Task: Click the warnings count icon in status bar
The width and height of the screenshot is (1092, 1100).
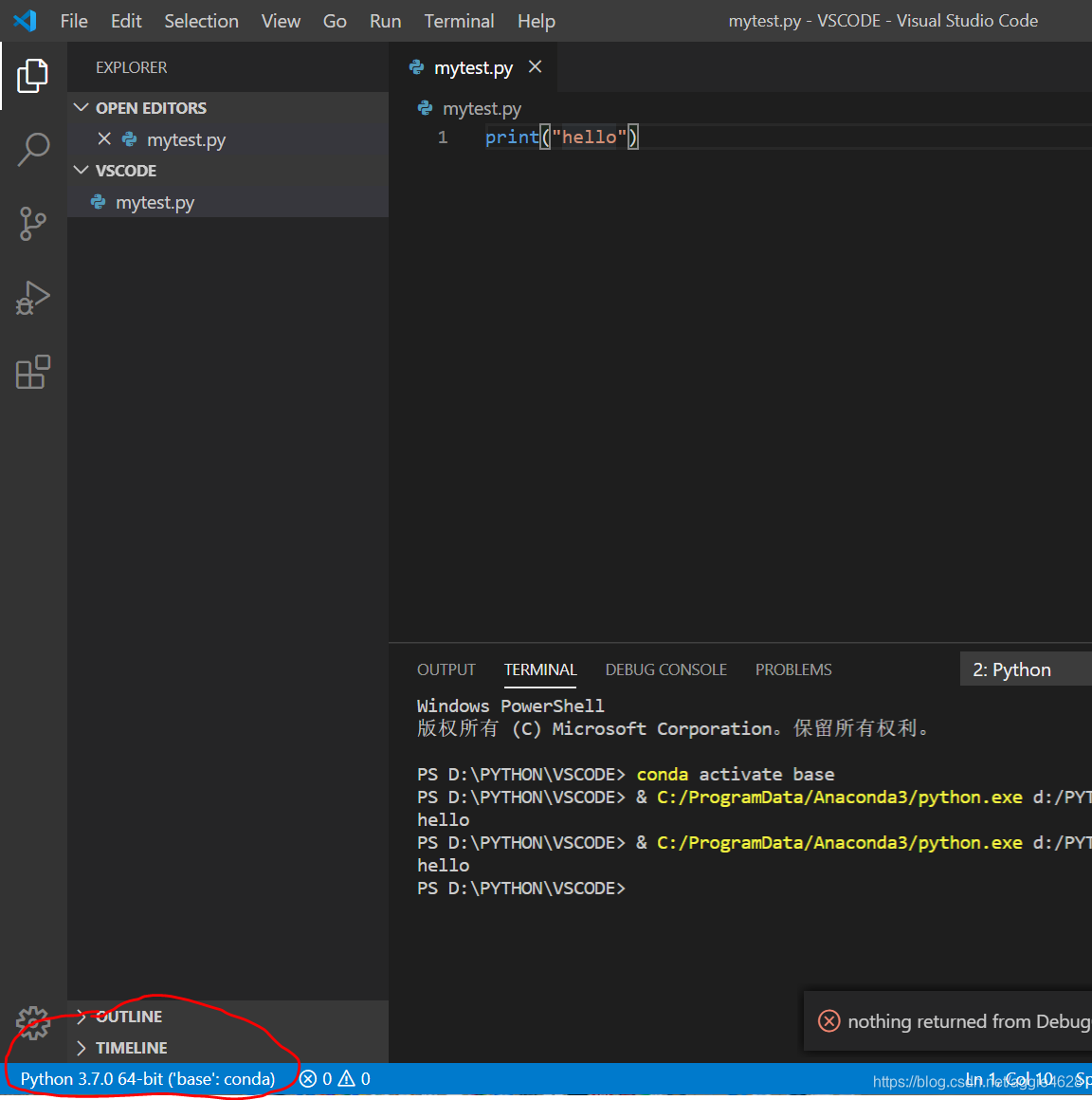Action: click(x=347, y=1079)
